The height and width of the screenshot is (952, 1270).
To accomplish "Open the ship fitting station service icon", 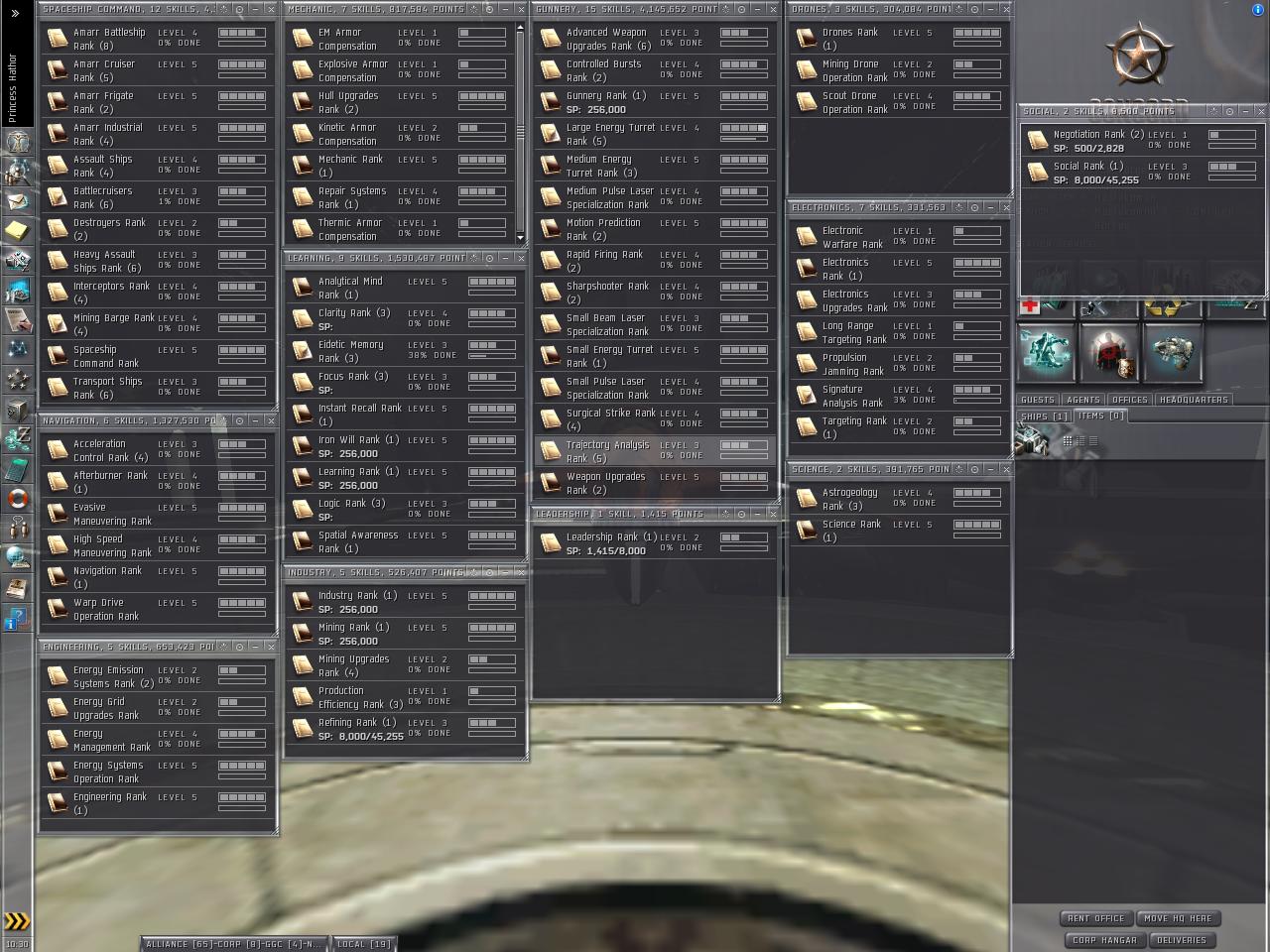I will pos(1173,352).
